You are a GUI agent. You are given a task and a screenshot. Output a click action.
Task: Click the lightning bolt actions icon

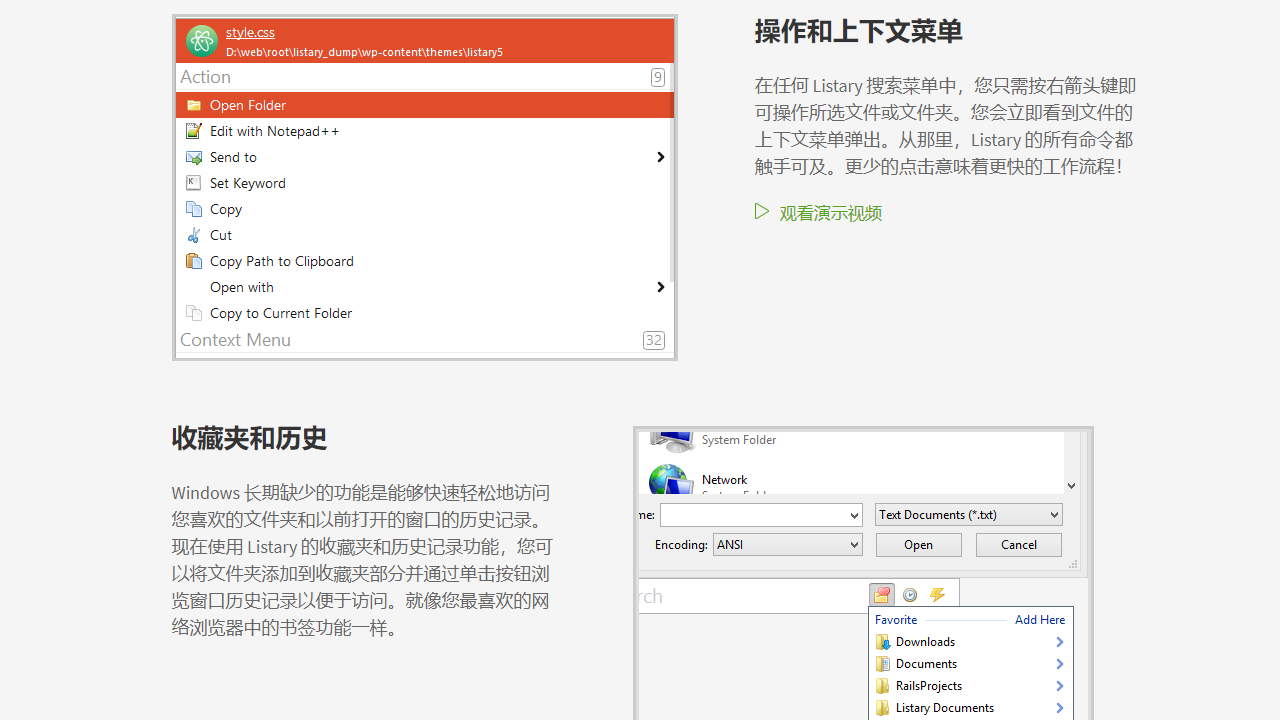click(937, 595)
